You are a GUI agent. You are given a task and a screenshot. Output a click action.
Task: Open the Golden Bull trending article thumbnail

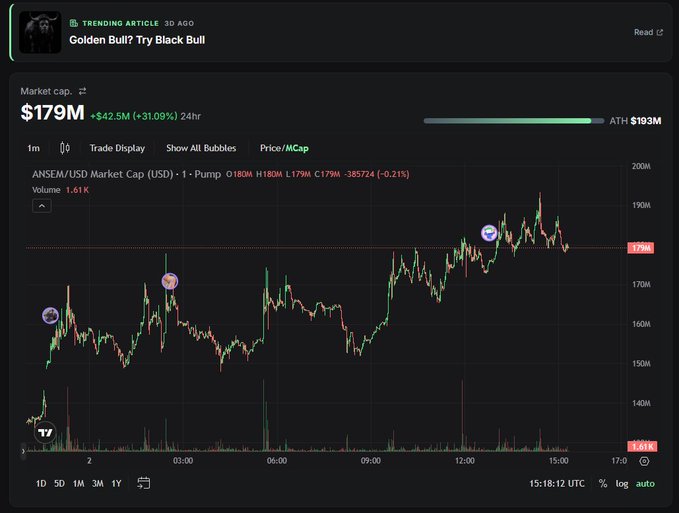point(40,32)
